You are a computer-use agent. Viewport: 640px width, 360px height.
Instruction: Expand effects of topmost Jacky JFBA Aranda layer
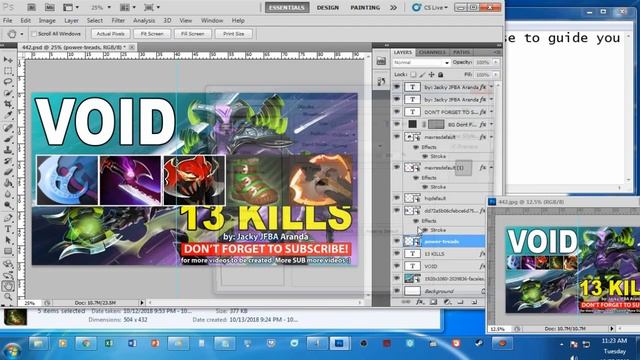(x=491, y=87)
